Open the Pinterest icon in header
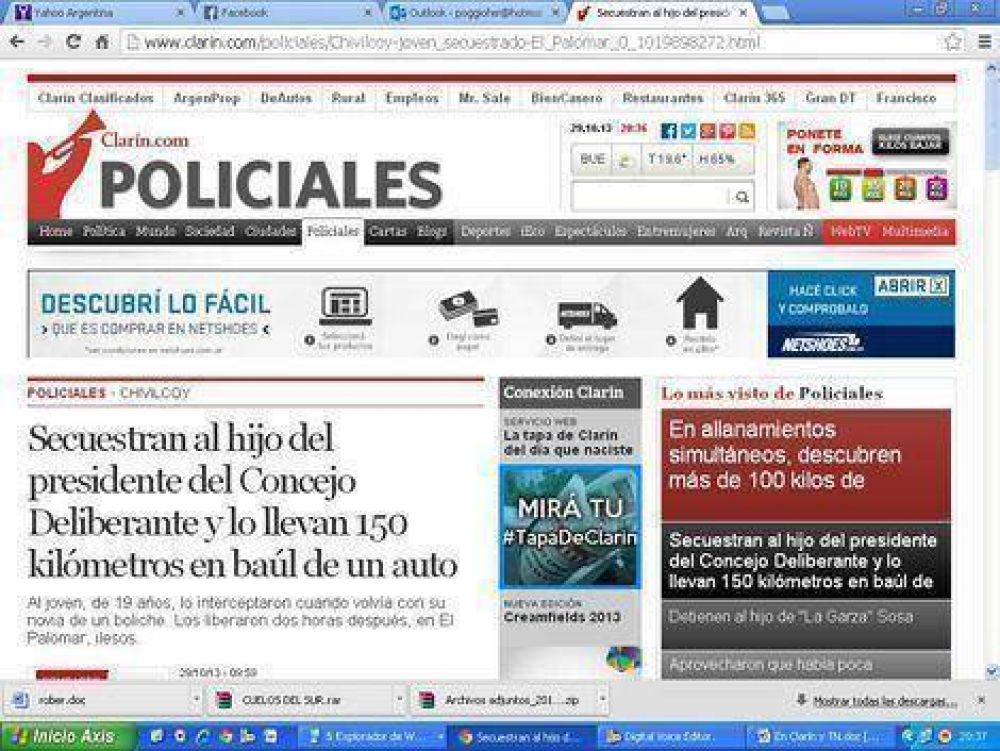 click(728, 131)
